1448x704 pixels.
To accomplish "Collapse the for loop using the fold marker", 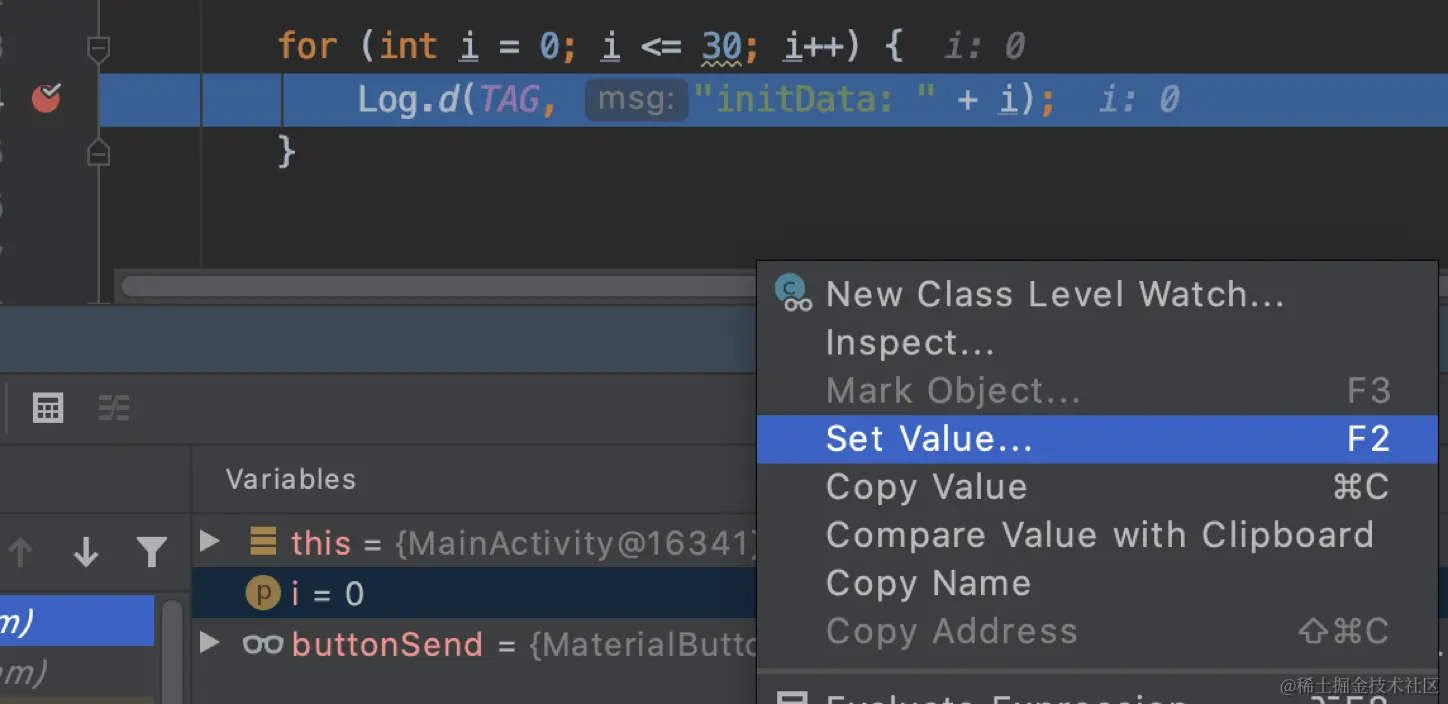I will click(x=98, y=47).
